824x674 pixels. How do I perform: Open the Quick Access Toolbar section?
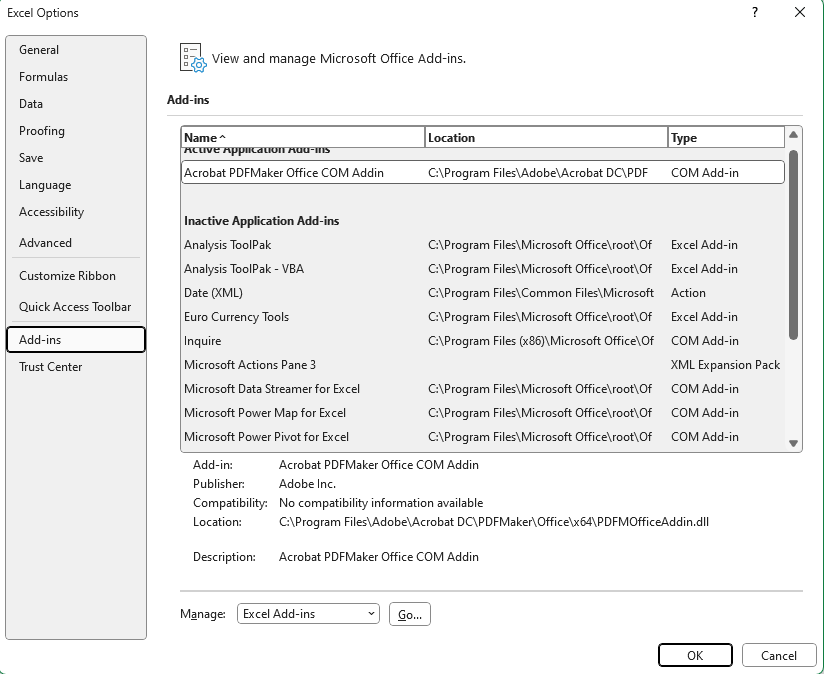tap(74, 306)
